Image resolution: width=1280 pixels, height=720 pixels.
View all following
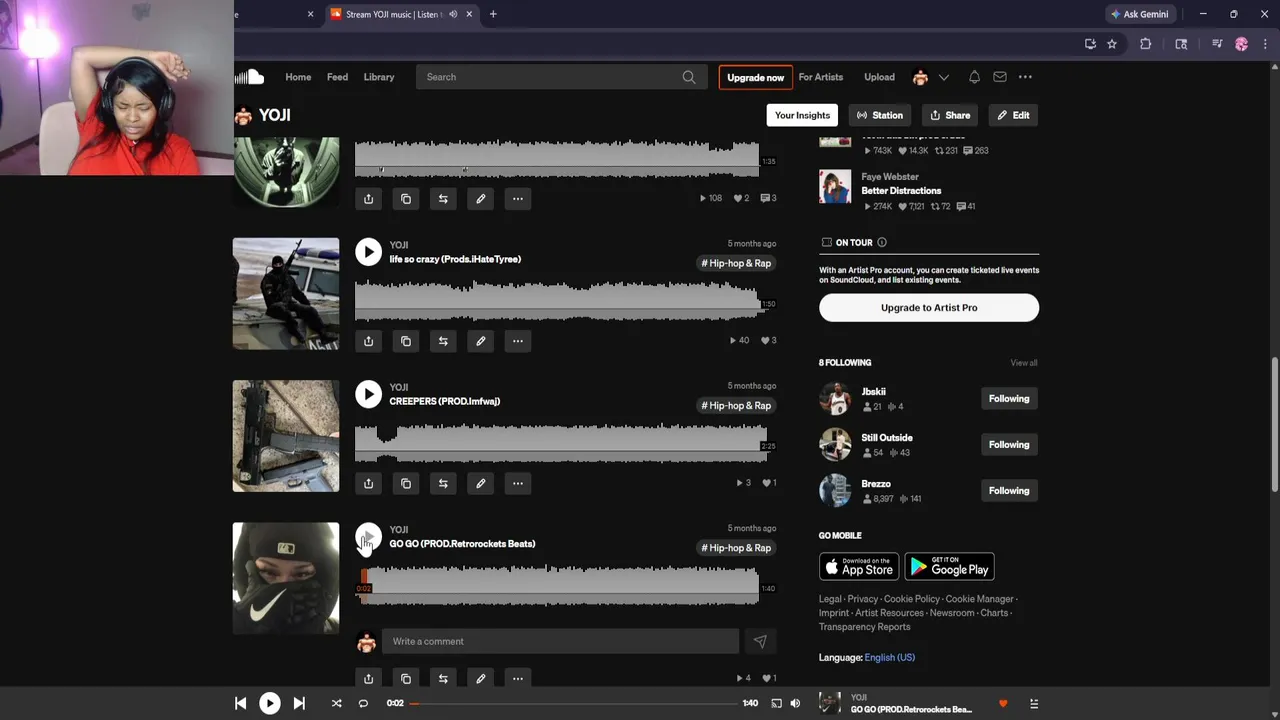pos(1024,363)
